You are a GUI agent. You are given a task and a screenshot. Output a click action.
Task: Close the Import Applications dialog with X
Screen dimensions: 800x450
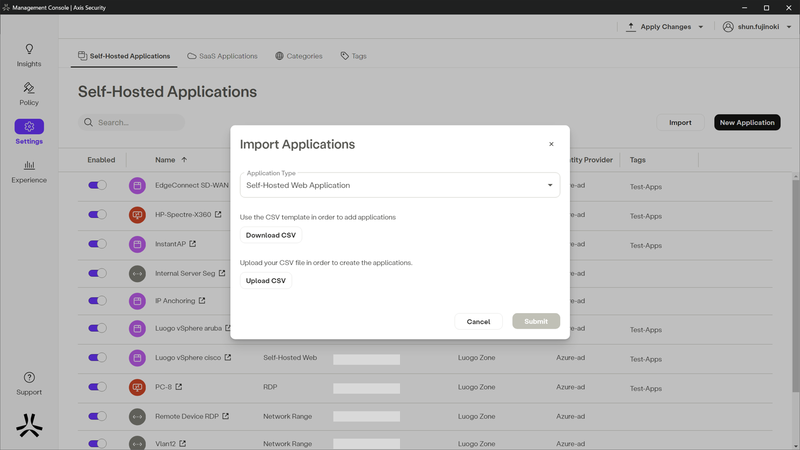(x=551, y=144)
